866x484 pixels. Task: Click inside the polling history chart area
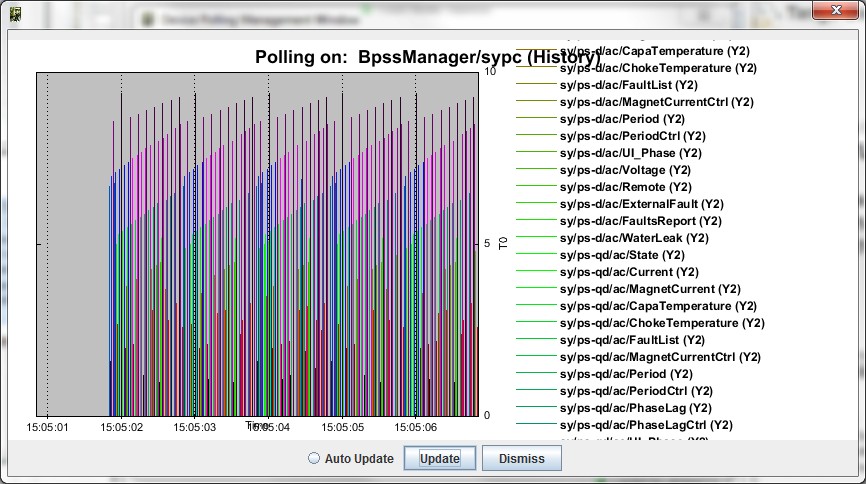tap(257, 244)
